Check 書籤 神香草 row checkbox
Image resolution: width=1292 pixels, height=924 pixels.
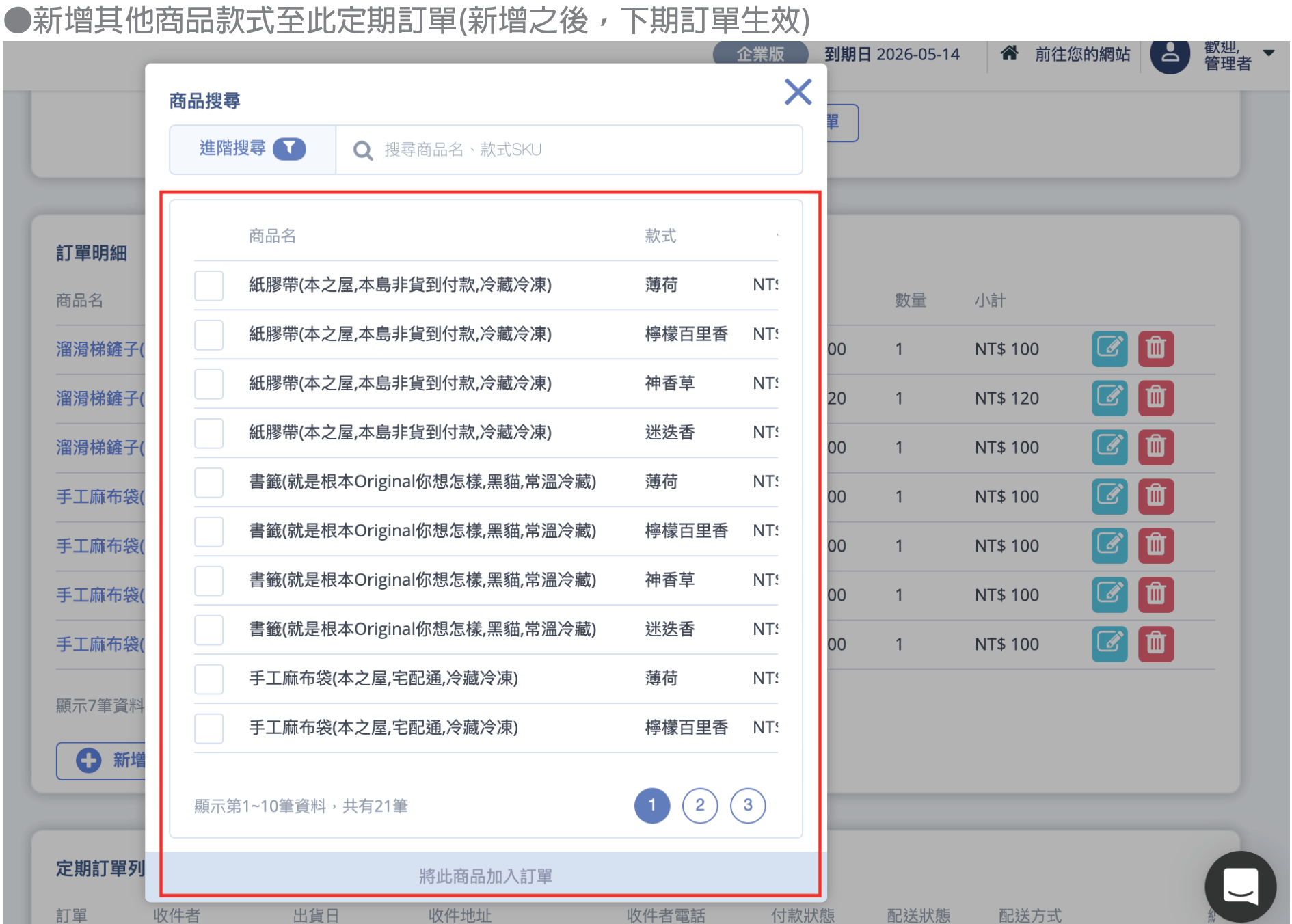pyautogui.click(x=208, y=581)
